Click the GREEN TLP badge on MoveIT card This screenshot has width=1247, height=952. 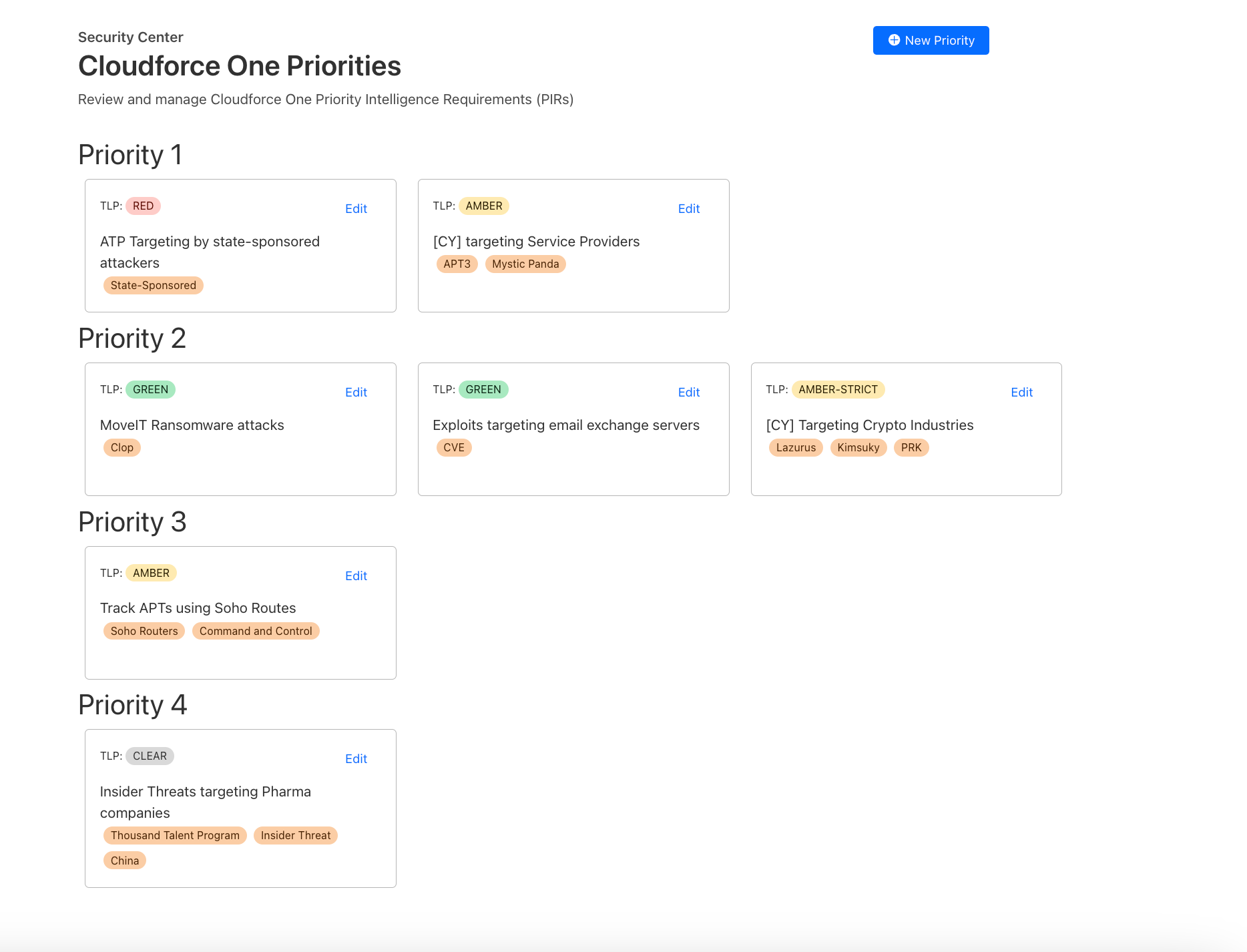coord(150,389)
